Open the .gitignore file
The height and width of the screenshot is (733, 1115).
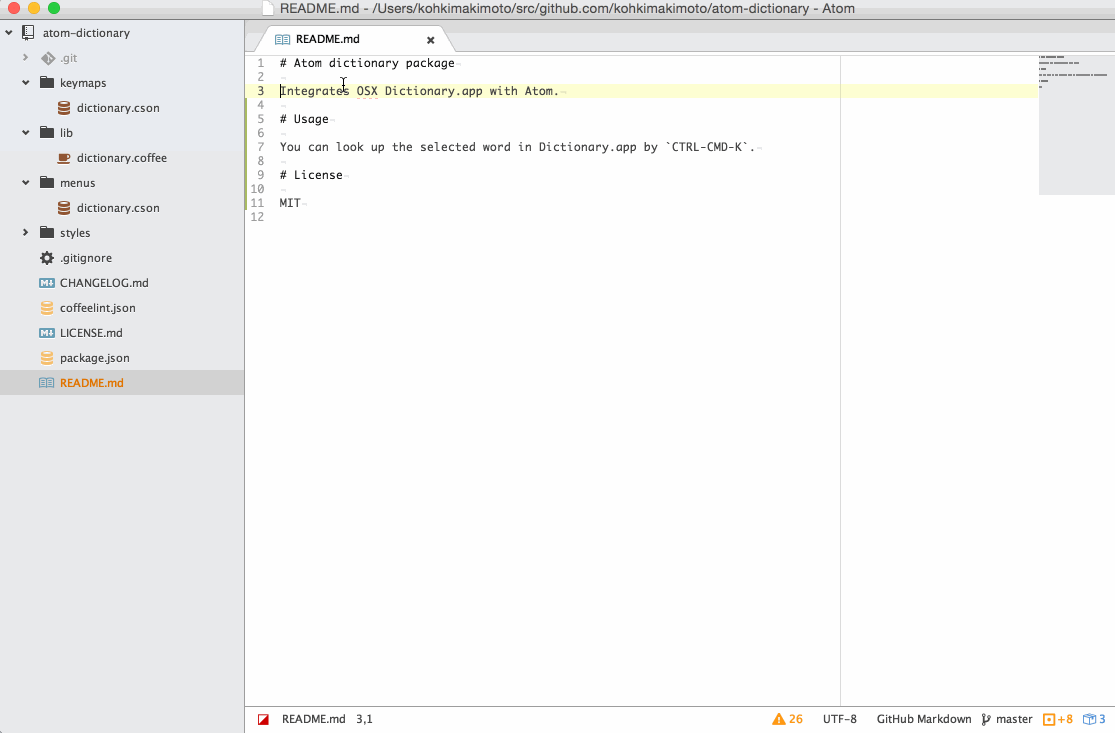tap(85, 258)
